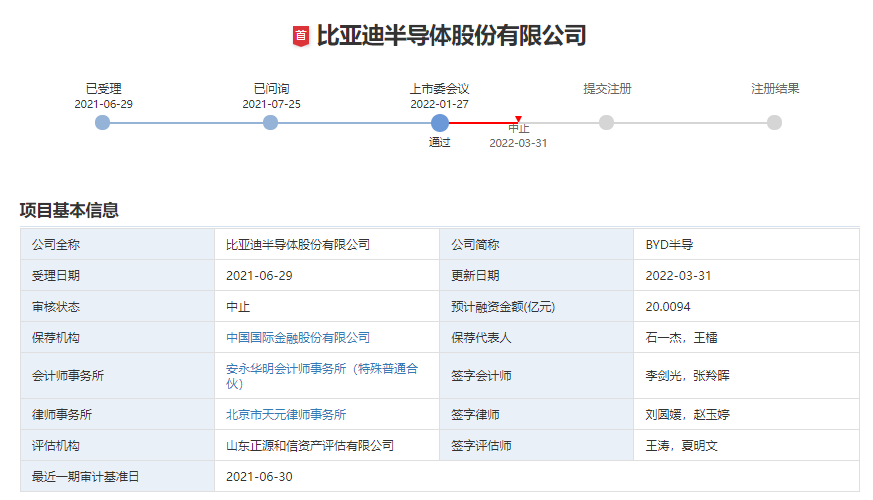Select the 已问询 stage circle

tap(270, 123)
